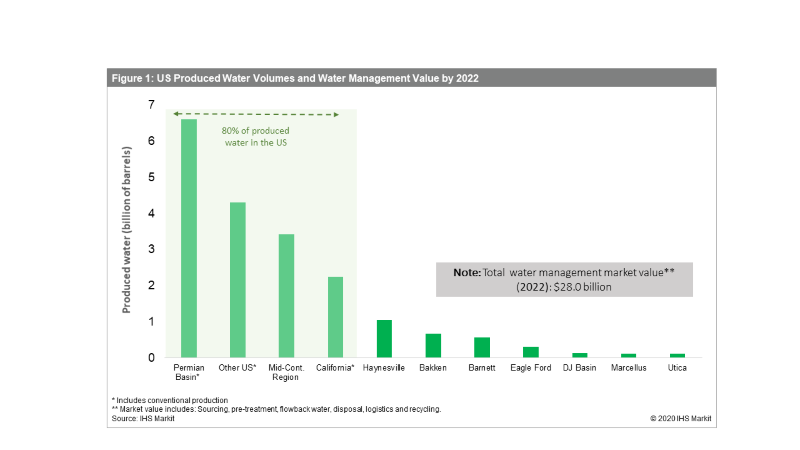Select the Bakken bar
This screenshot has width=800, height=450.
(x=433, y=346)
